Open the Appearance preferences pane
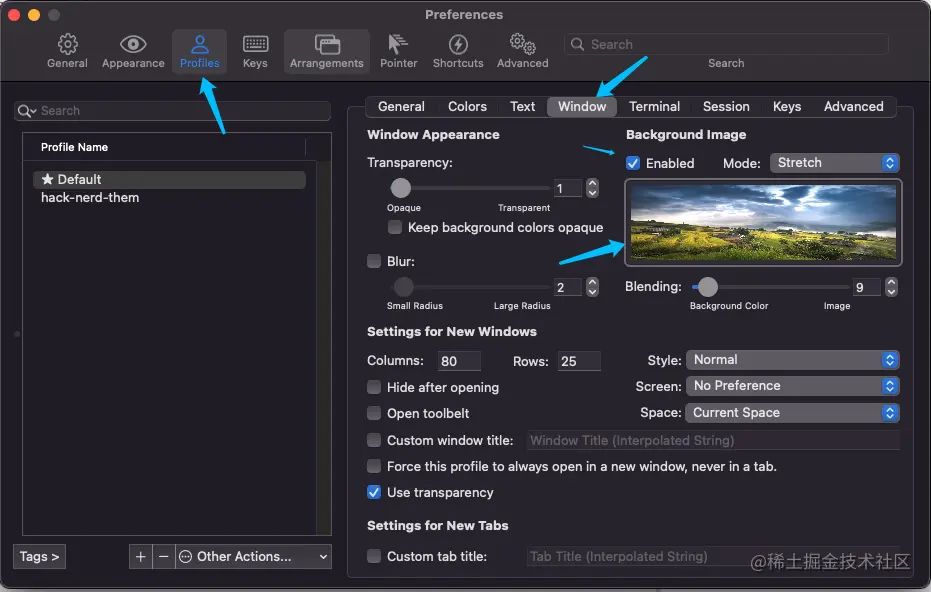This screenshot has height=592, width=931. click(133, 52)
